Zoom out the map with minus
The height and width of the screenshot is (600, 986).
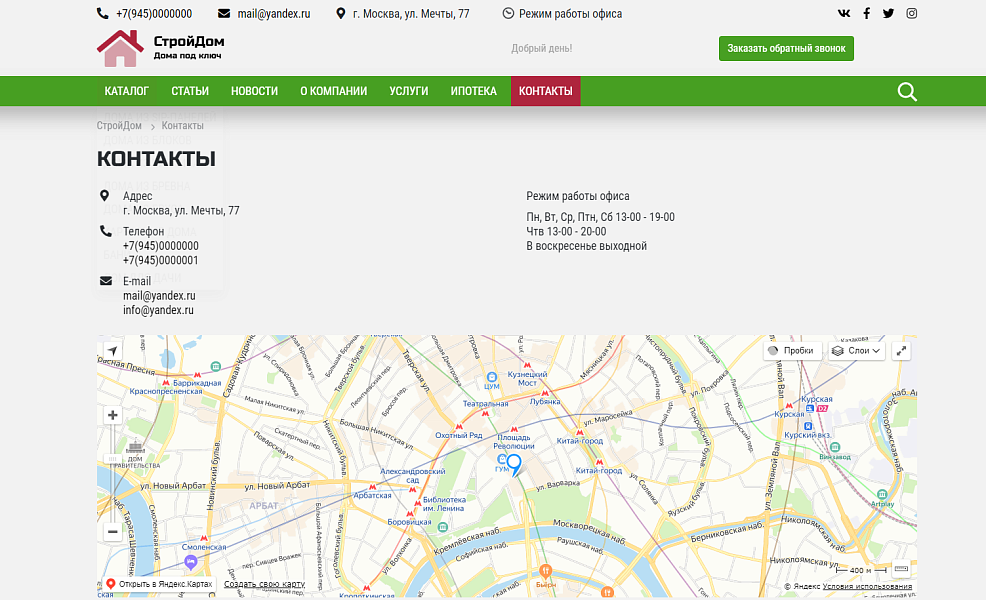pyautogui.click(x=113, y=532)
